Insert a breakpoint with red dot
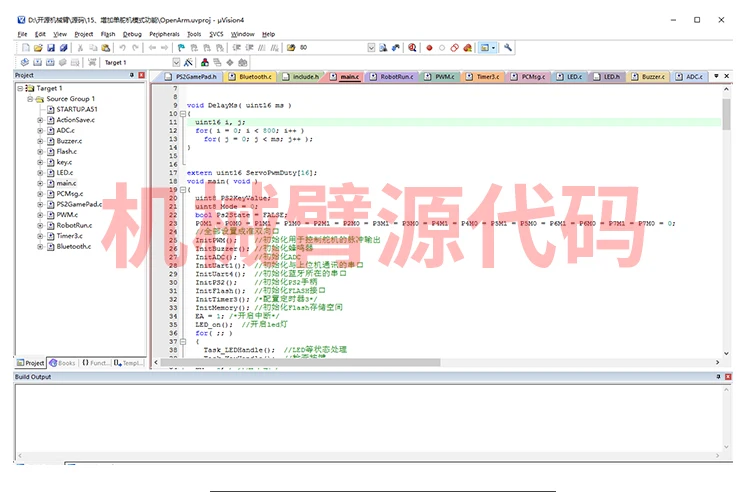Screen dimensions: 750x502 click(429, 48)
